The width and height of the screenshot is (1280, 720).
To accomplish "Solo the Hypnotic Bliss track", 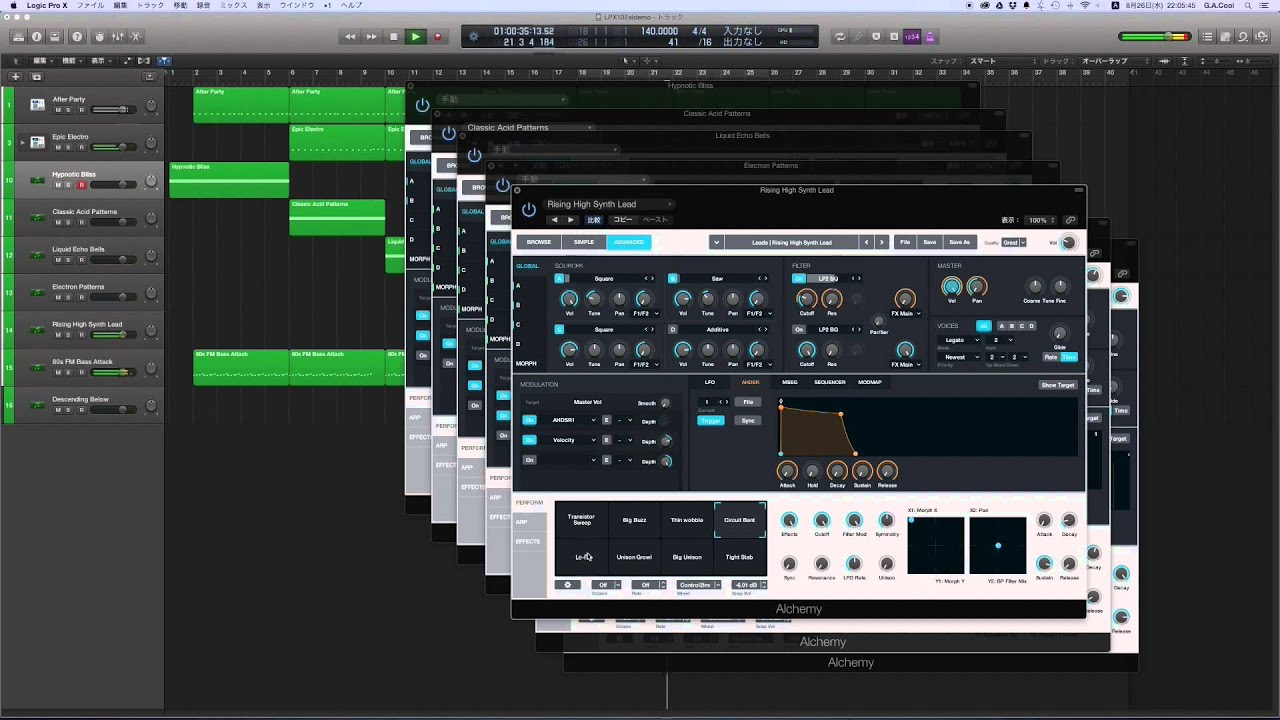I will 69,185.
